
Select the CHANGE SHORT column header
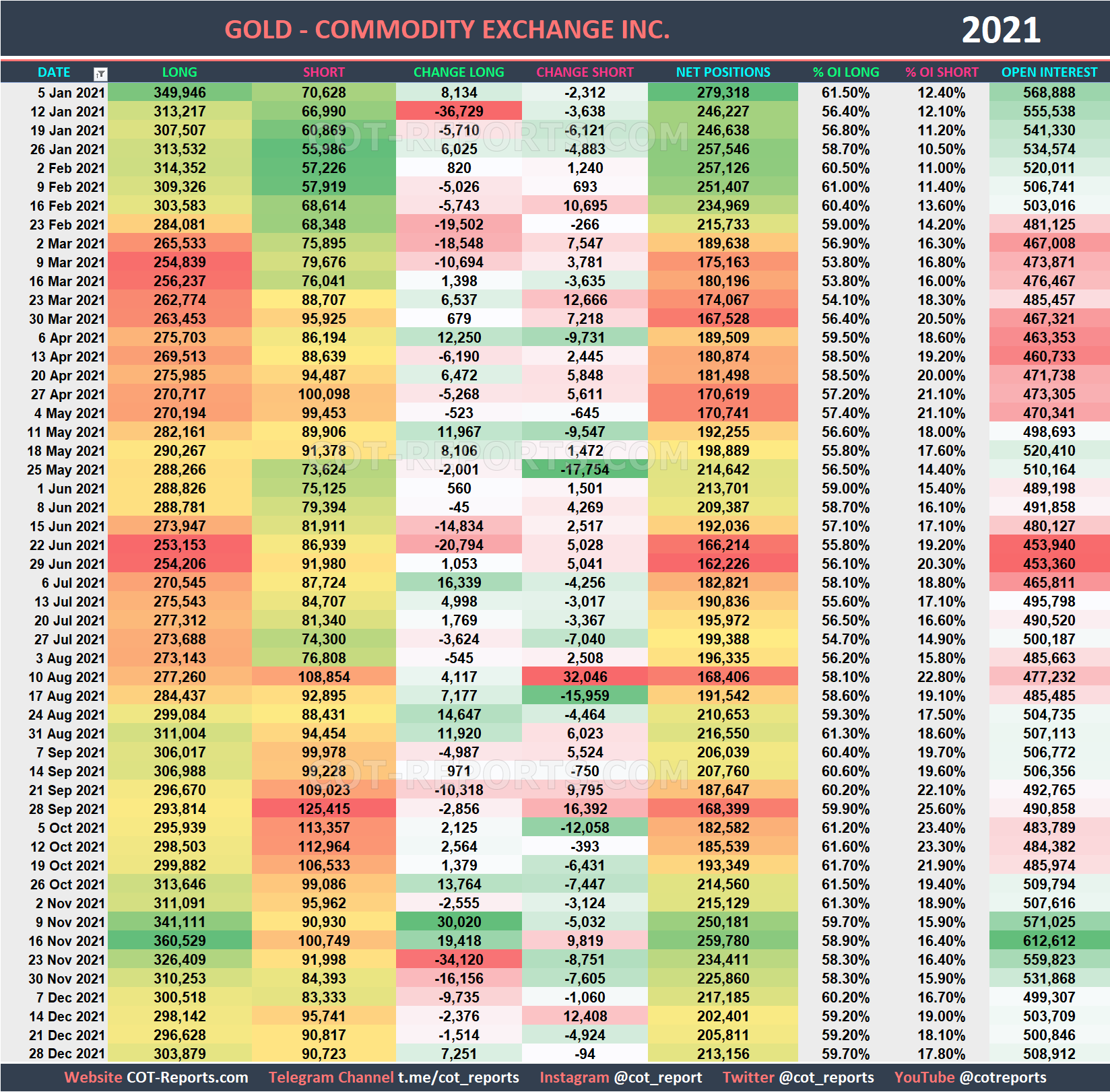click(585, 72)
